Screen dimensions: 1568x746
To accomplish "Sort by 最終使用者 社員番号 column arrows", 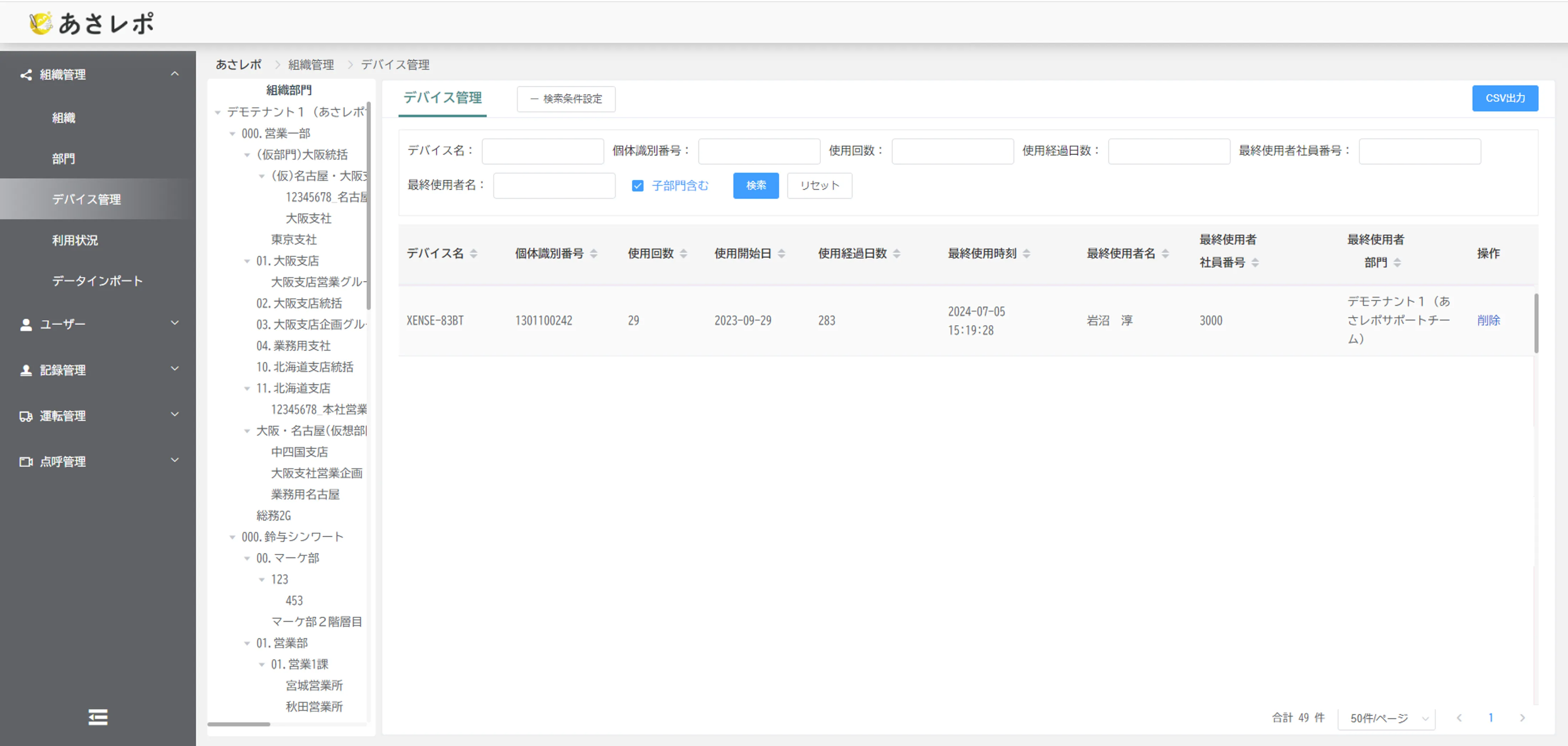I will (x=1255, y=262).
